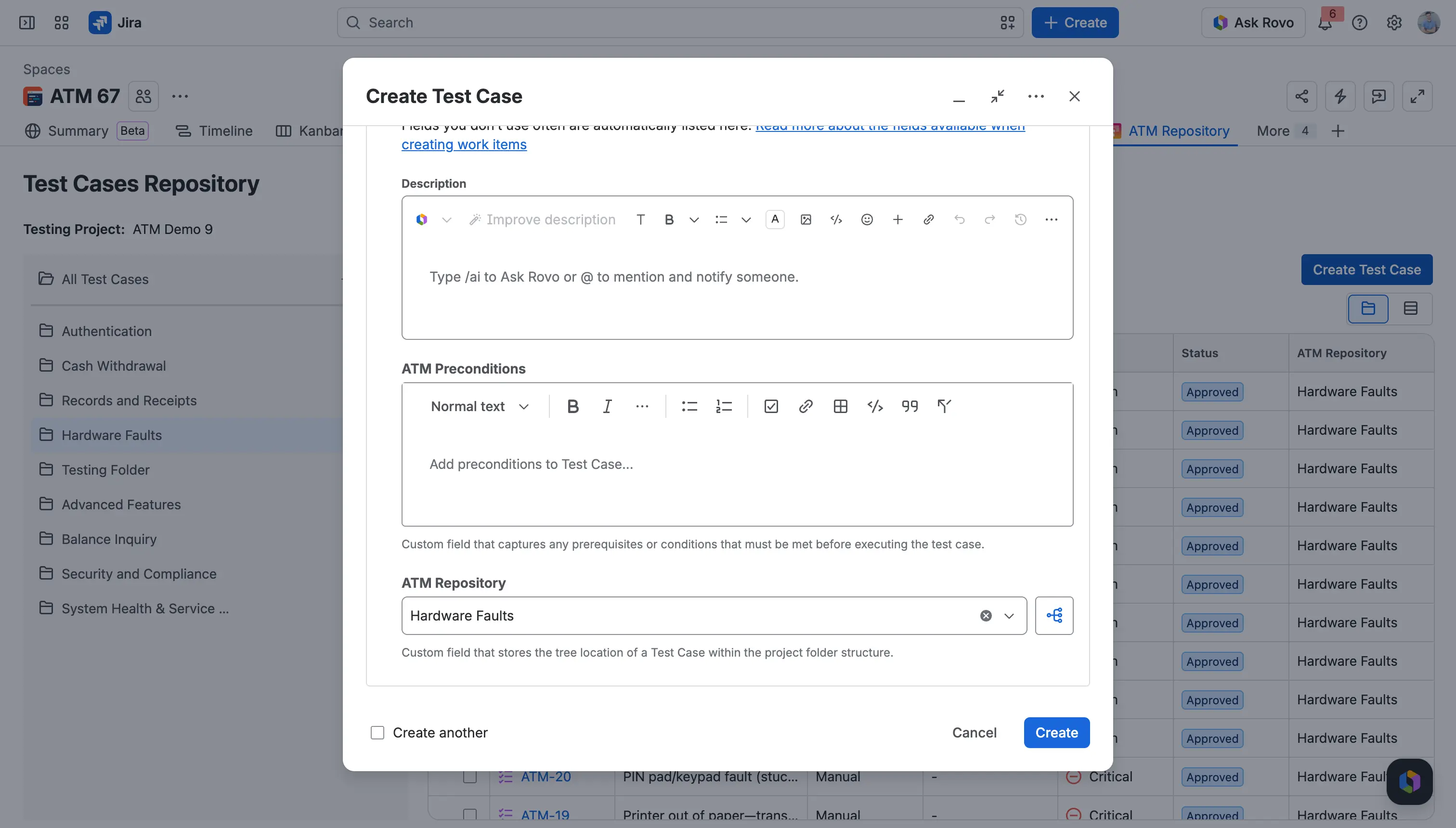
Task: Click text color icon in Description toolbar
Action: tap(775, 220)
